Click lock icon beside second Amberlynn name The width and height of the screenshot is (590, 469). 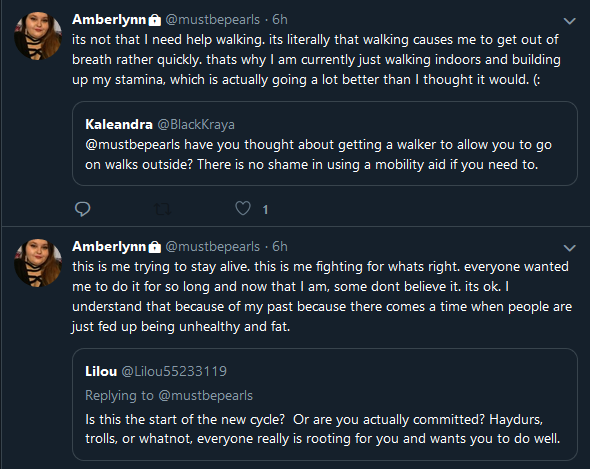coord(155,247)
